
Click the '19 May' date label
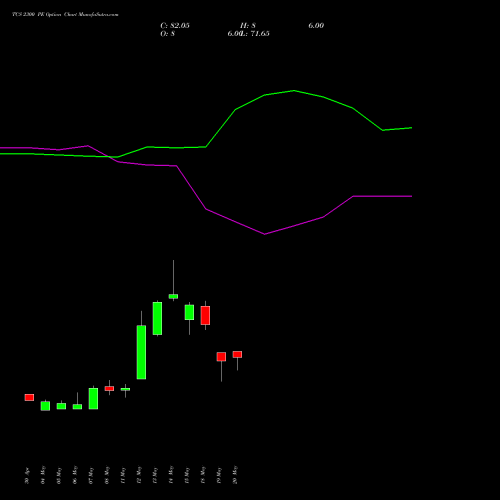pyautogui.click(x=219, y=475)
